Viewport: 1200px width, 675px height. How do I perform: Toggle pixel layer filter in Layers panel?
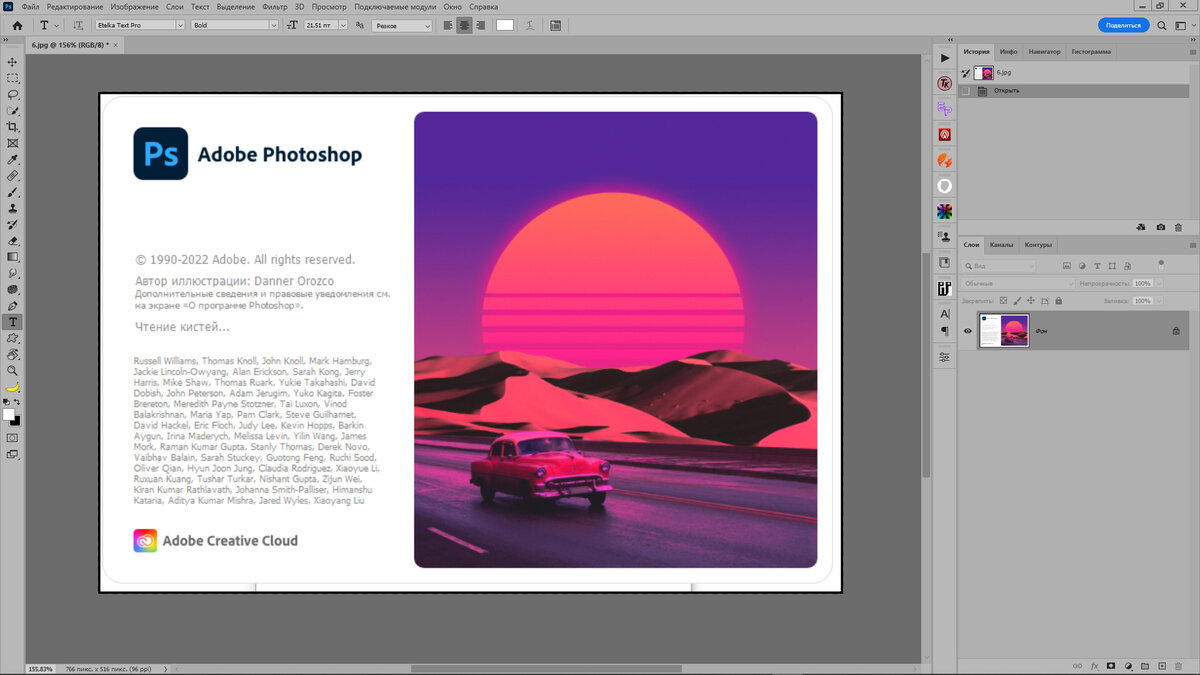1067,266
